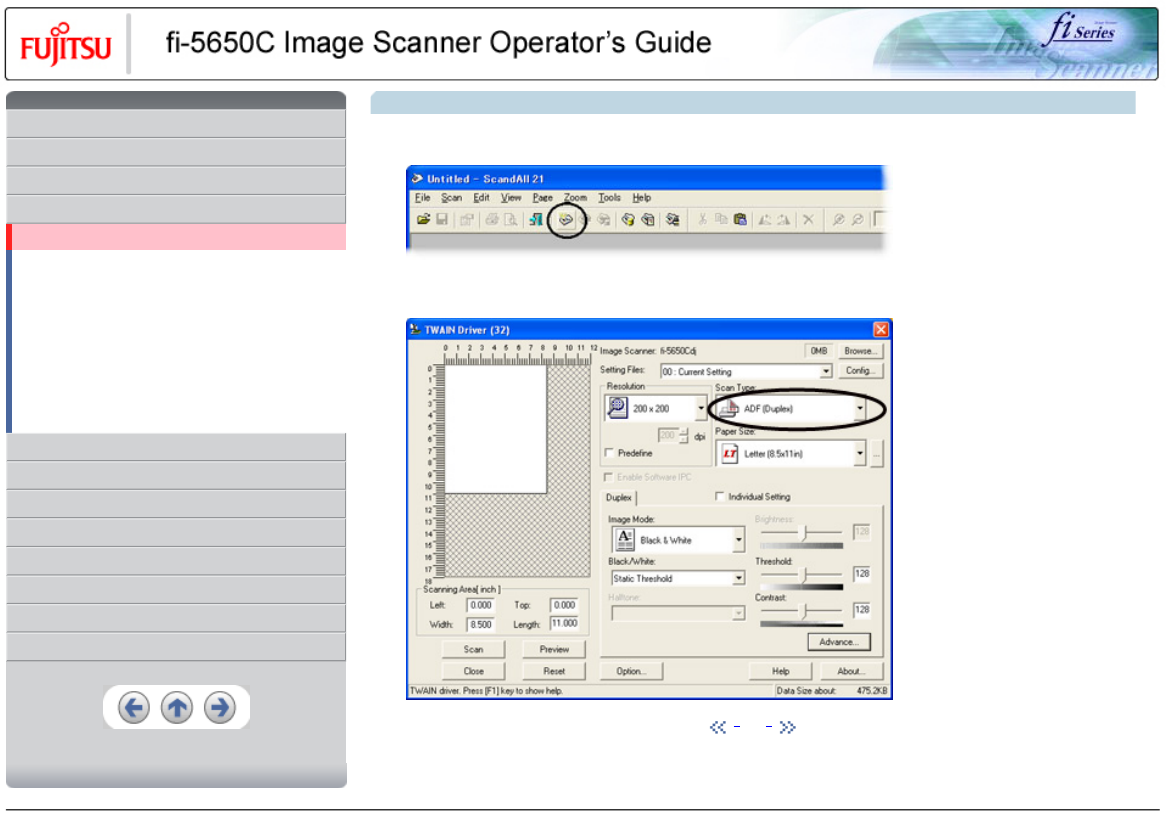
Task: Adjust the Threshold slider
Action: [802, 574]
